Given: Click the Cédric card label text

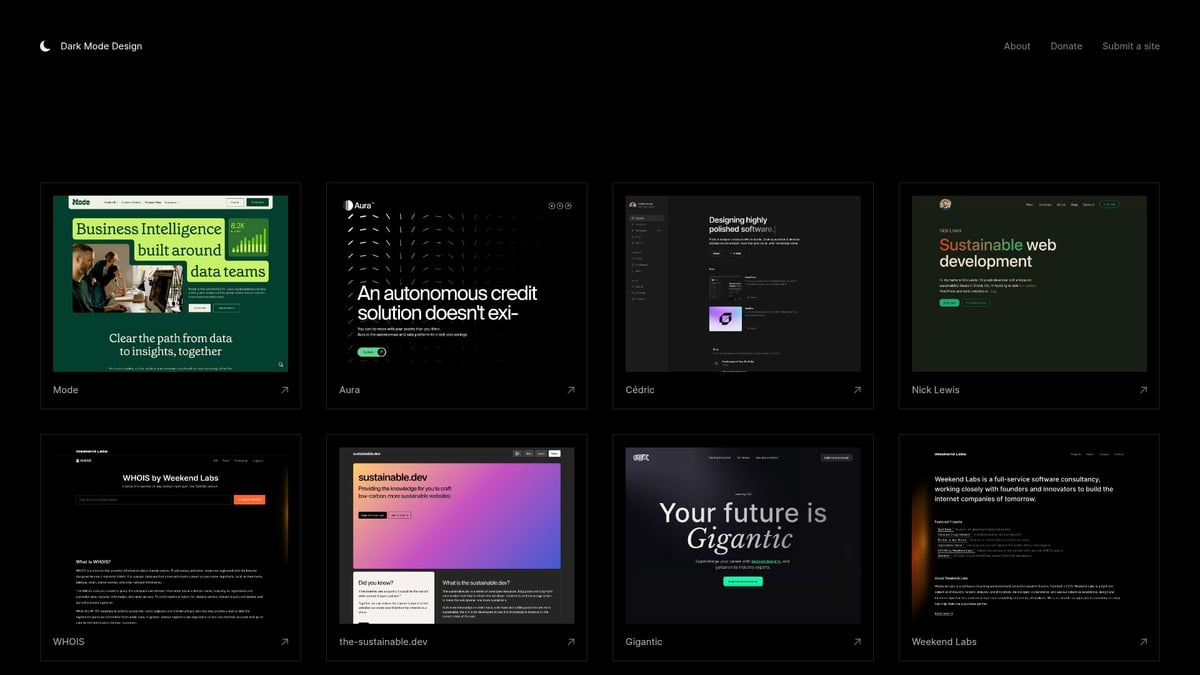Looking at the screenshot, I should [639, 390].
